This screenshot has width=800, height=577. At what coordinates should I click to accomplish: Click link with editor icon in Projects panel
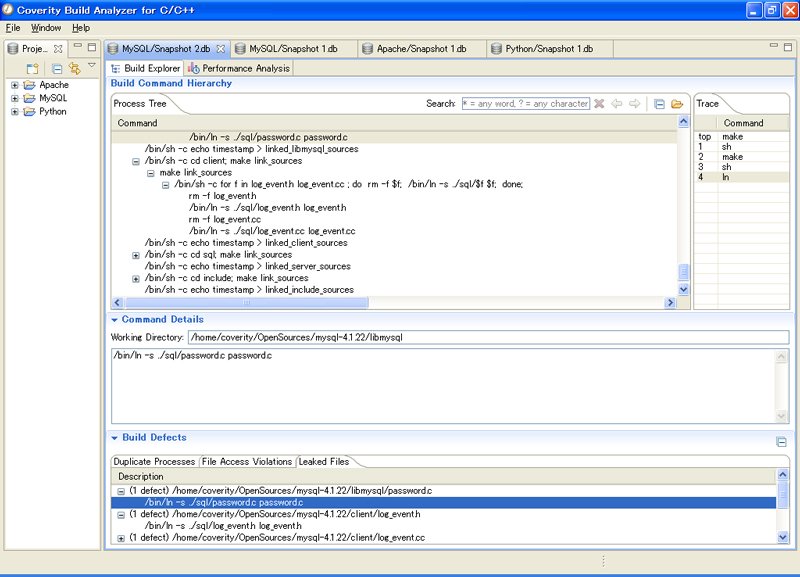pos(75,68)
